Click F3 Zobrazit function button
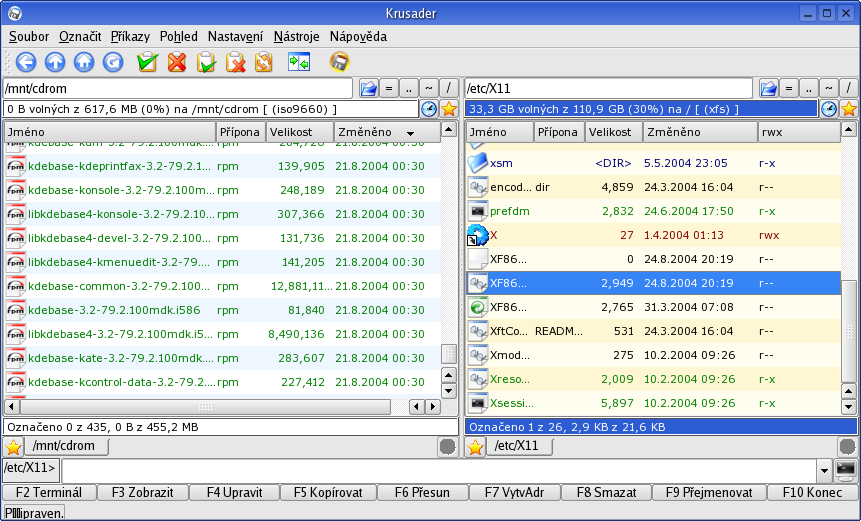The width and height of the screenshot is (861, 521). click(142, 492)
